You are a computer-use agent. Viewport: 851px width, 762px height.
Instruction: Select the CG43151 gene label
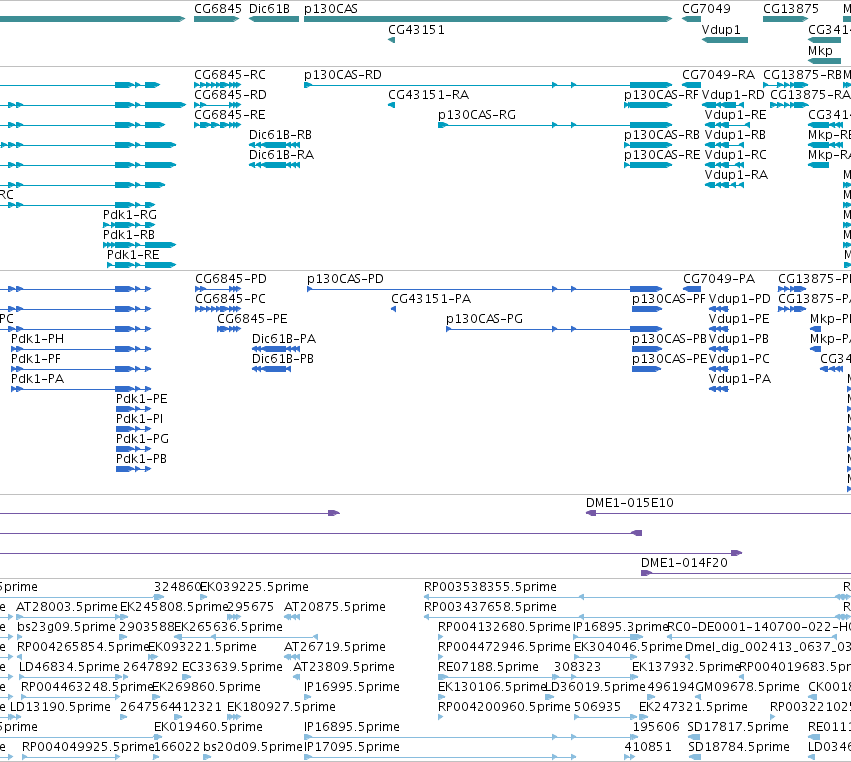pos(416,30)
